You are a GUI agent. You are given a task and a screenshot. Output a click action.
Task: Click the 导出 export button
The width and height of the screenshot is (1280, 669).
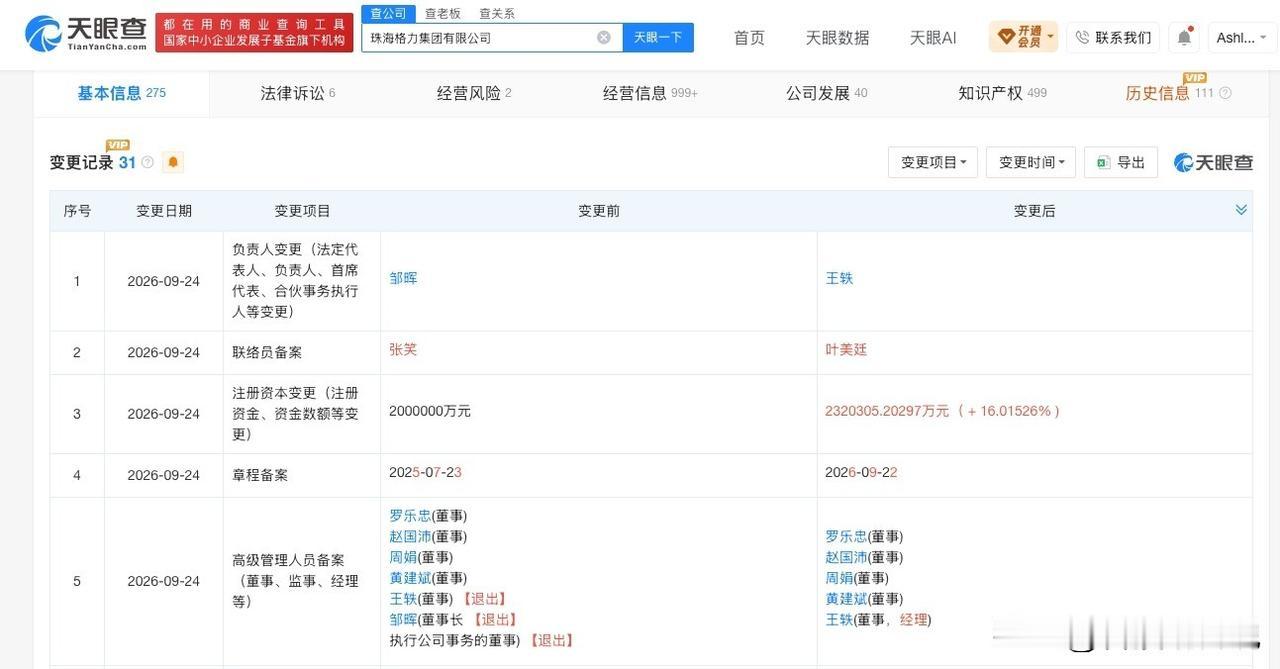[1121, 162]
